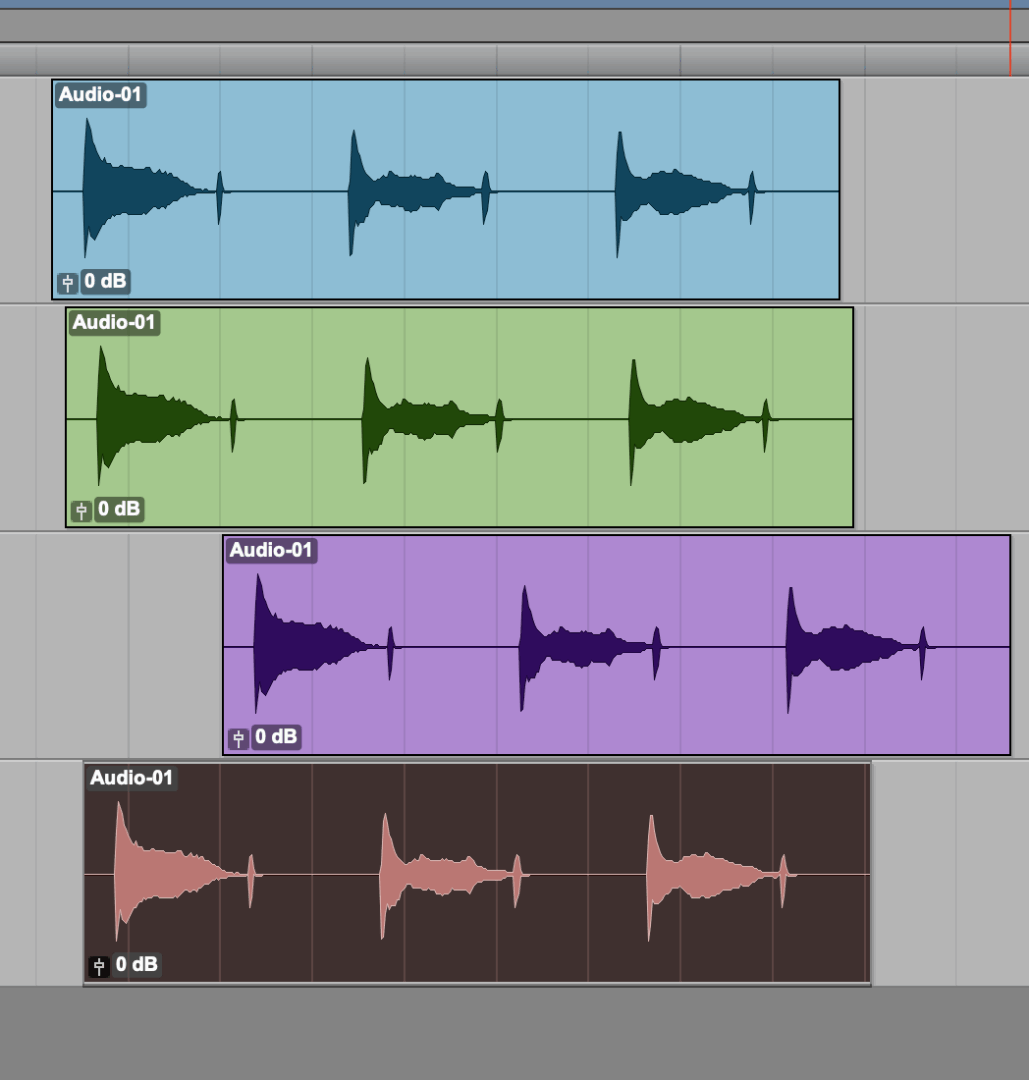Click the purple clip's gain fader icon
The width and height of the screenshot is (1029, 1080).
tap(238, 738)
